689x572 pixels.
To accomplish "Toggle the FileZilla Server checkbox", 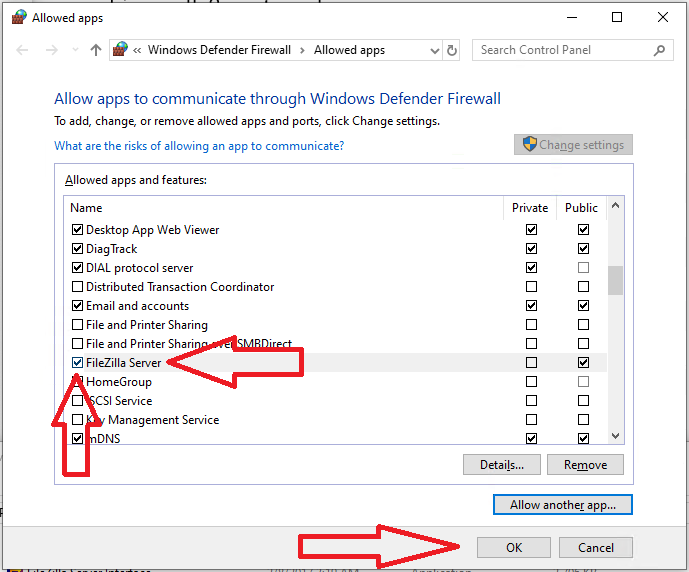I will click(77, 362).
